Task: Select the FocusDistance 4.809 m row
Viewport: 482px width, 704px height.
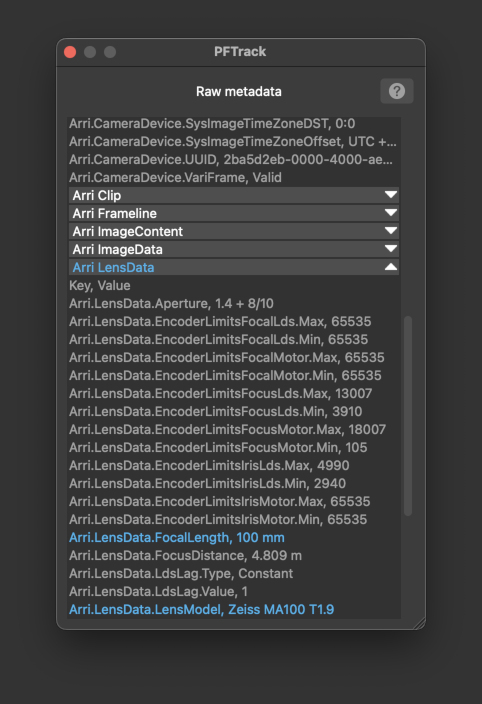Action: (234, 555)
